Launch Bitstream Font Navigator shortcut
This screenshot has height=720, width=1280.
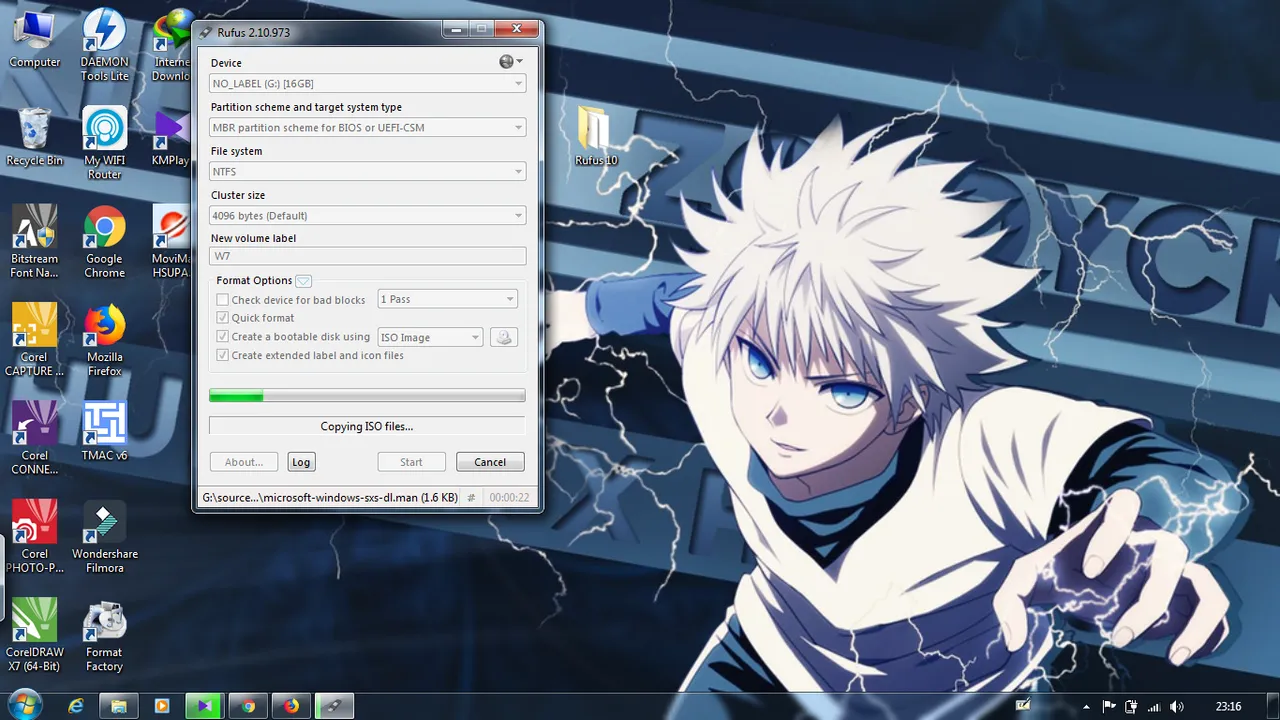pyautogui.click(x=35, y=241)
